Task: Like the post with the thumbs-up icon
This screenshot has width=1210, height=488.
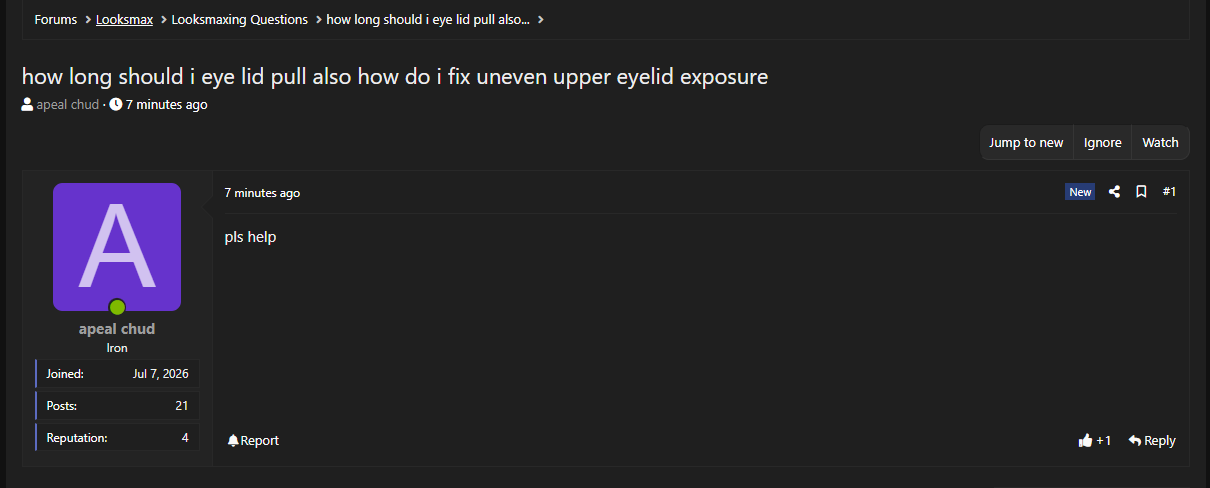Action: 1085,440
